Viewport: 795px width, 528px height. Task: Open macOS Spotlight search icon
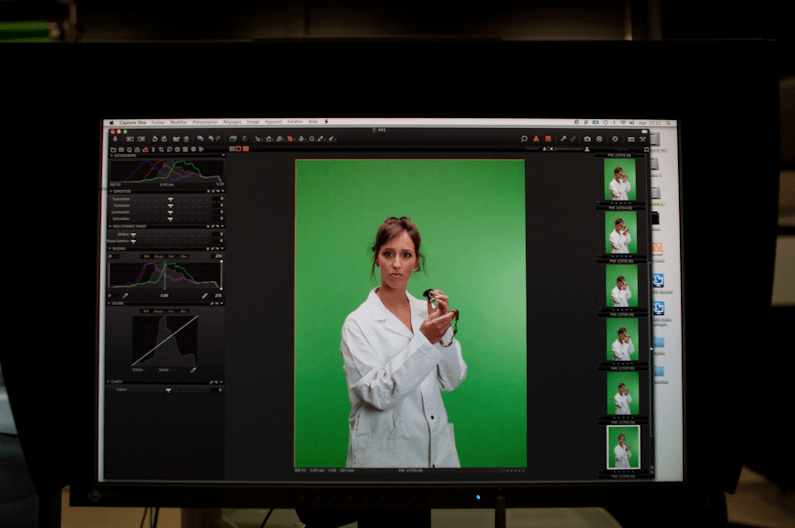pos(668,123)
